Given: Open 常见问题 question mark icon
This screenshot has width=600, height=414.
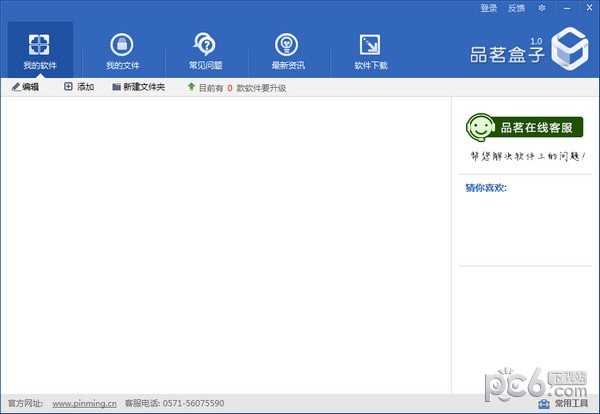Looking at the screenshot, I should (x=205, y=44).
